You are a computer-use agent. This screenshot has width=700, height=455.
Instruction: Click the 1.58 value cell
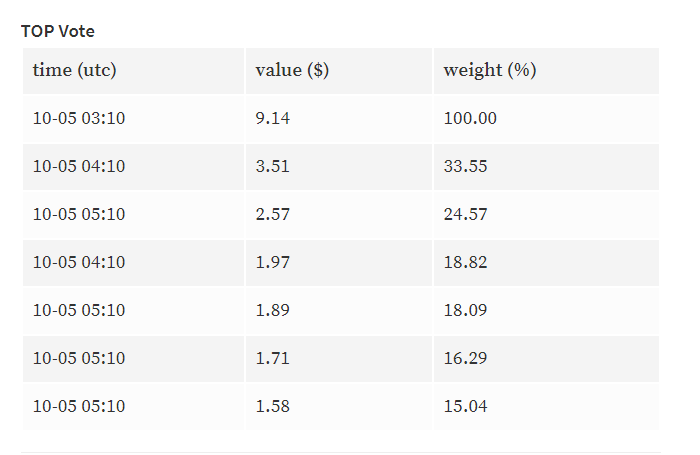pyautogui.click(x=339, y=407)
